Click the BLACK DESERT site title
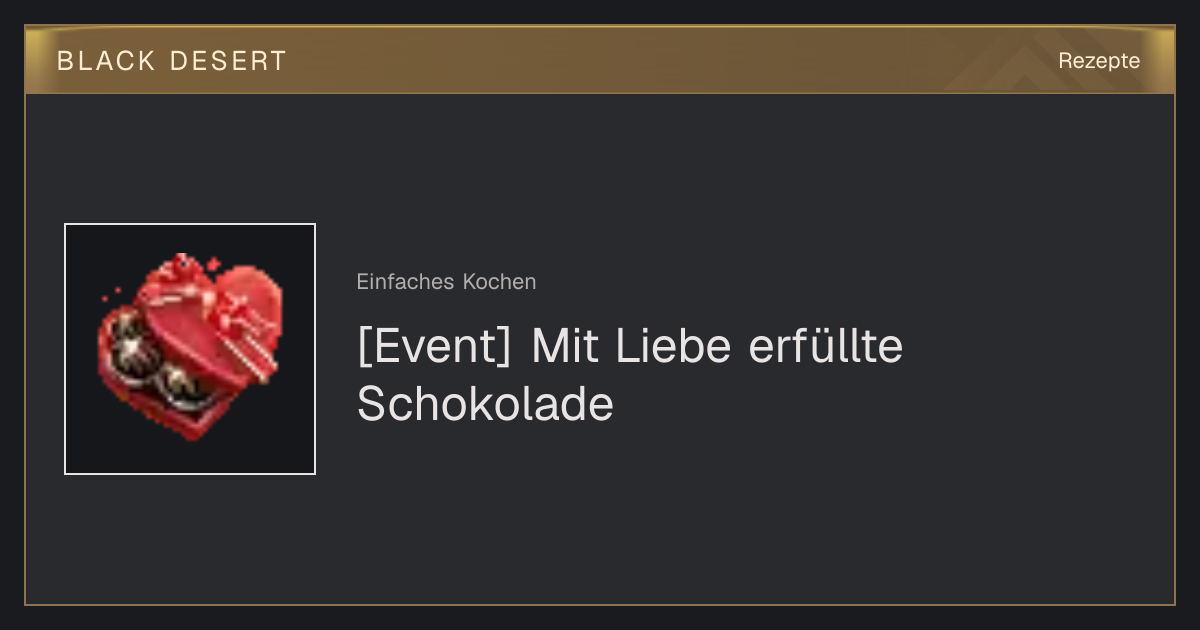1200x630 pixels. tap(172, 61)
